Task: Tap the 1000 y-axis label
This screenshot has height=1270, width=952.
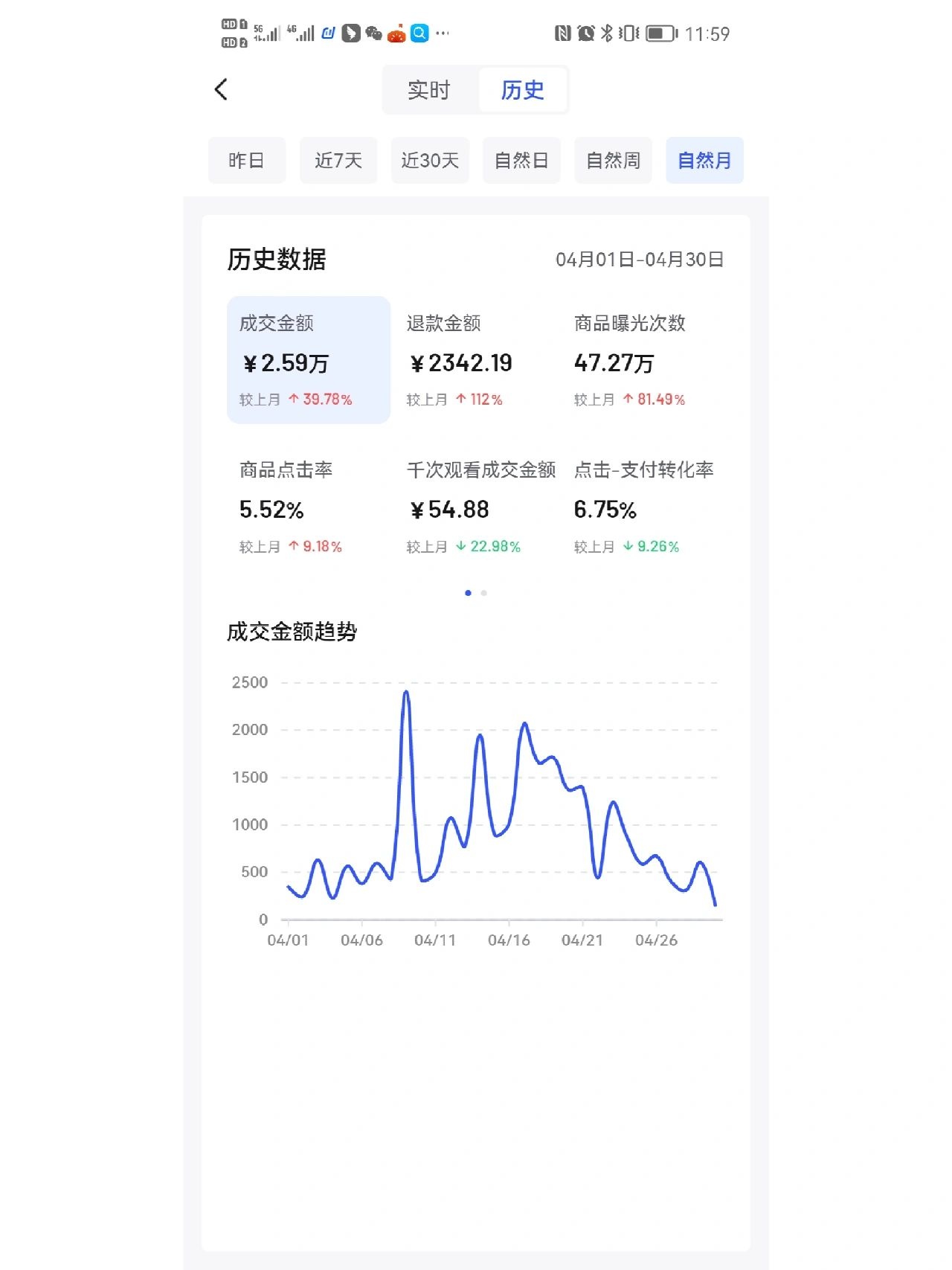Action: point(250,824)
